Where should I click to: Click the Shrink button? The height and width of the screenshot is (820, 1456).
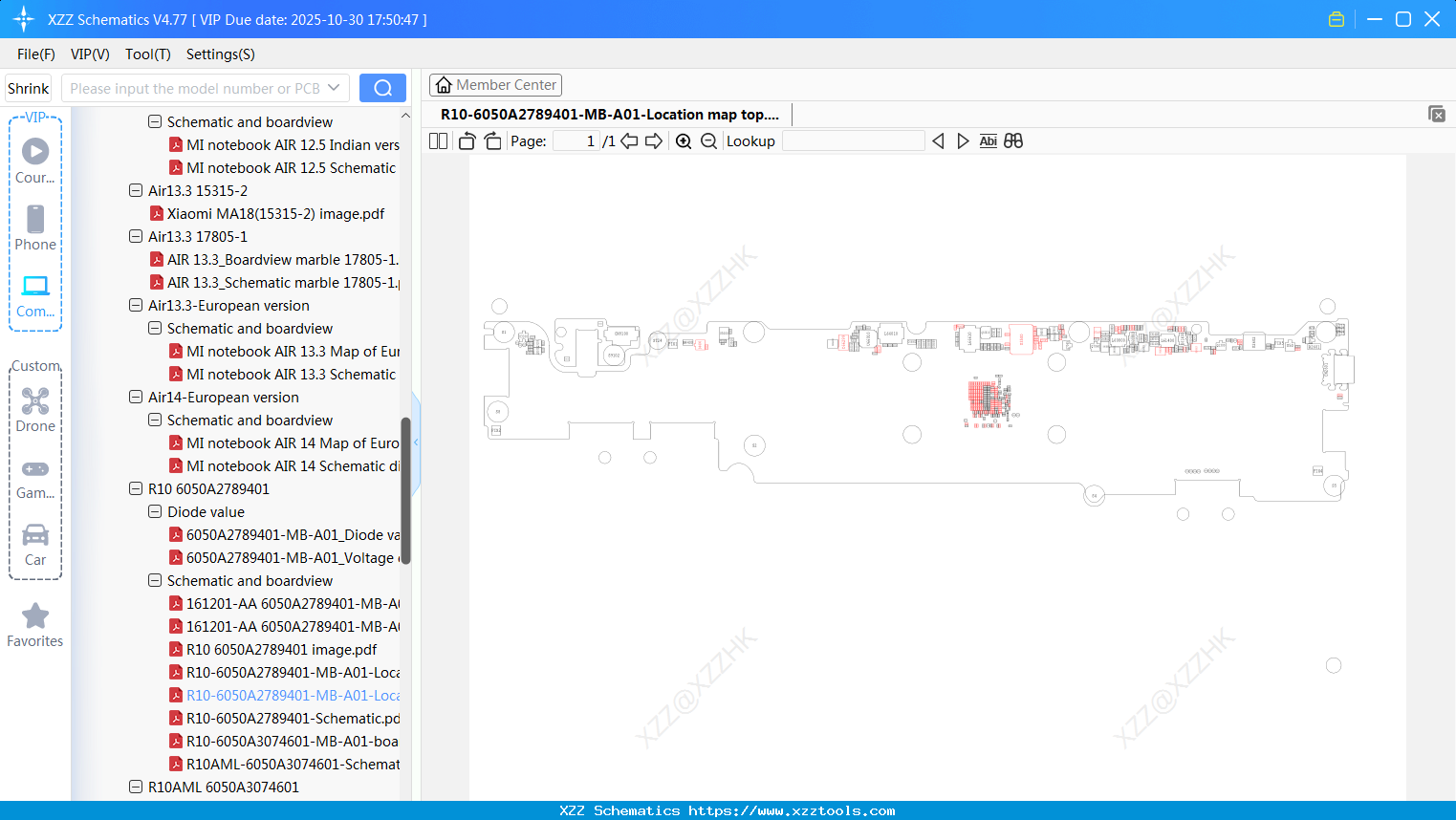click(29, 88)
